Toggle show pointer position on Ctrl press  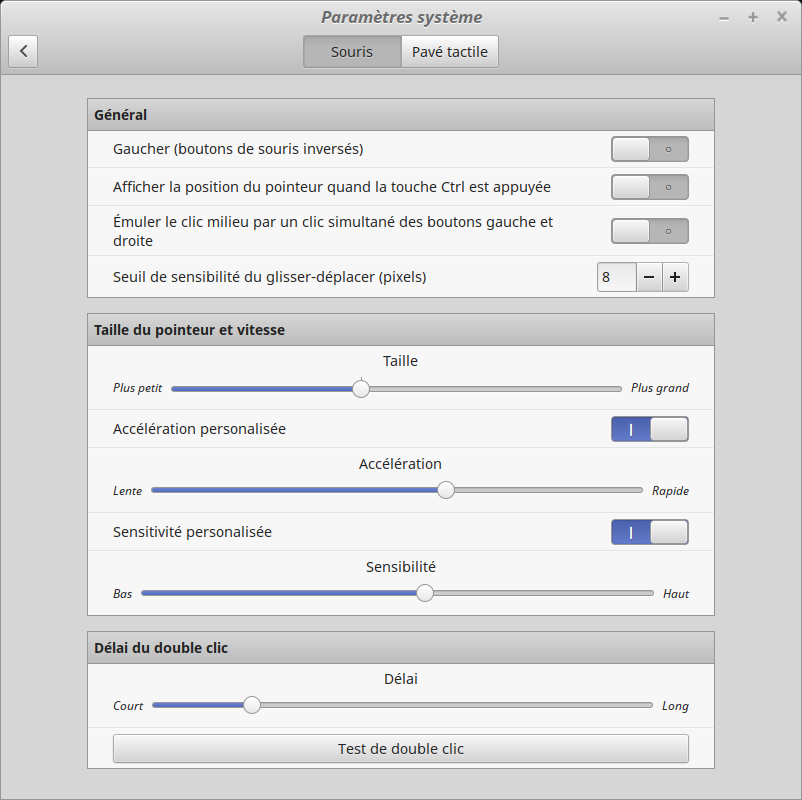pyautogui.click(x=649, y=187)
